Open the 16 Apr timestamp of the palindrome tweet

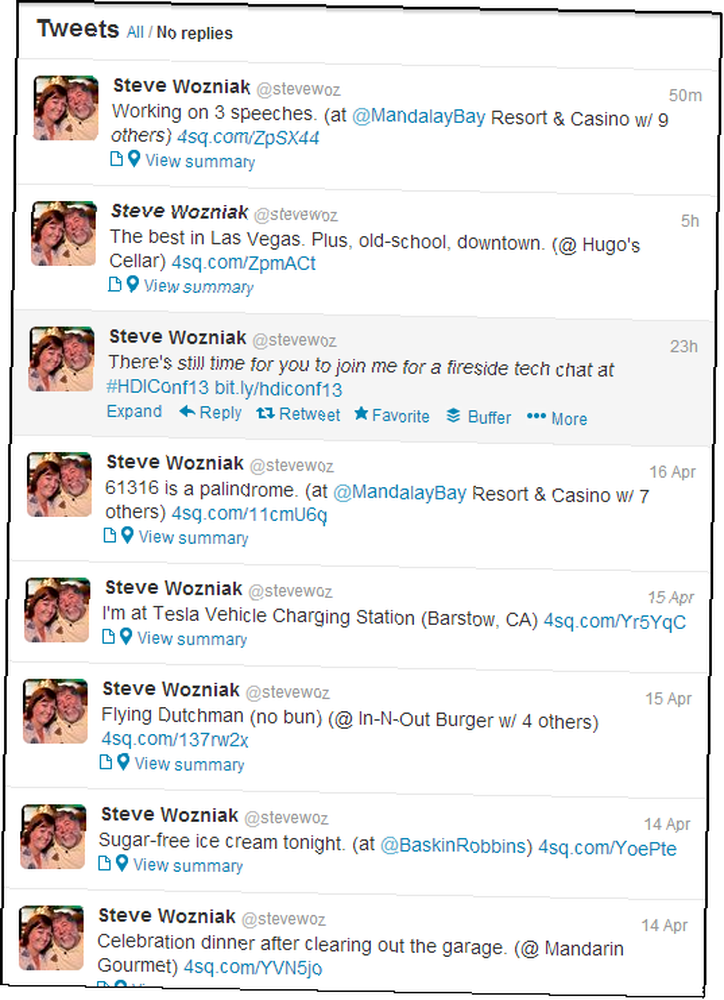673,472
